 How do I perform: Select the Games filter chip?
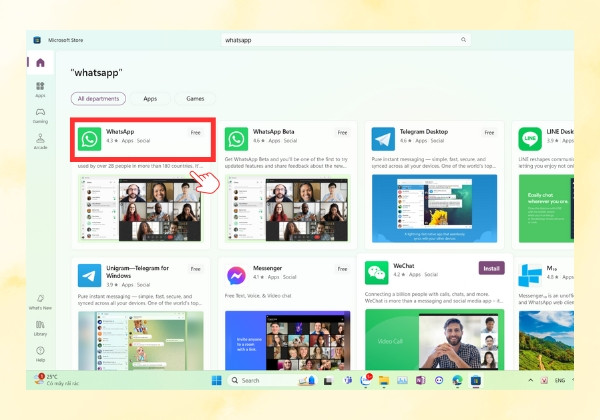[195, 99]
